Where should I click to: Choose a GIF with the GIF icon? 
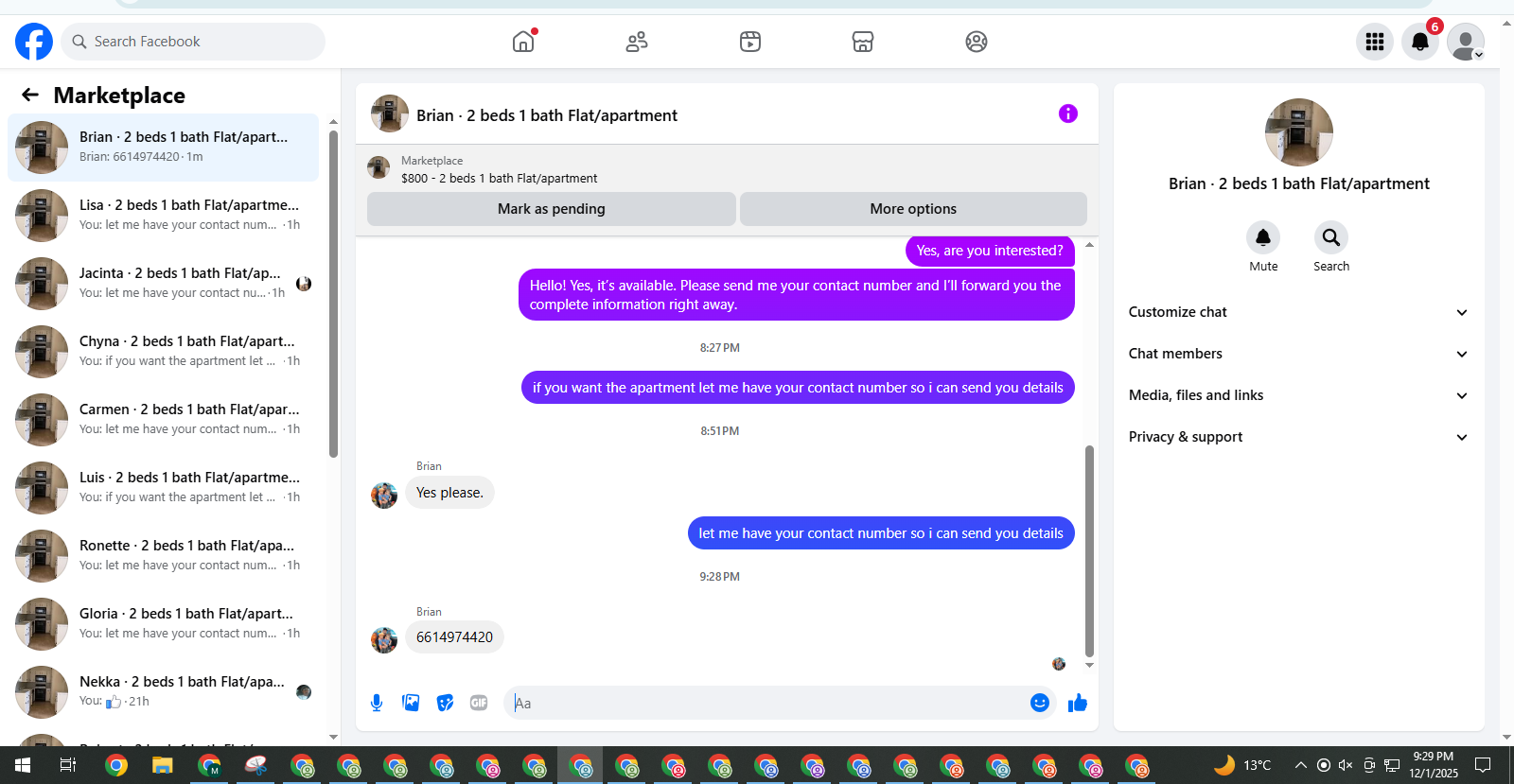pyautogui.click(x=479, y=703)
